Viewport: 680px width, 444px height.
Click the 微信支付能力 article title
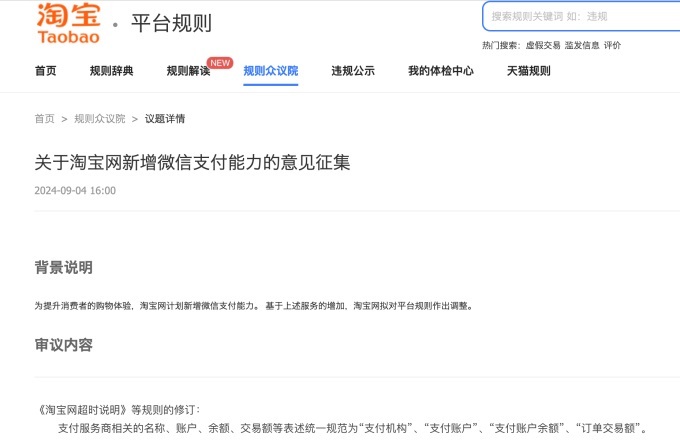(192, 162)
